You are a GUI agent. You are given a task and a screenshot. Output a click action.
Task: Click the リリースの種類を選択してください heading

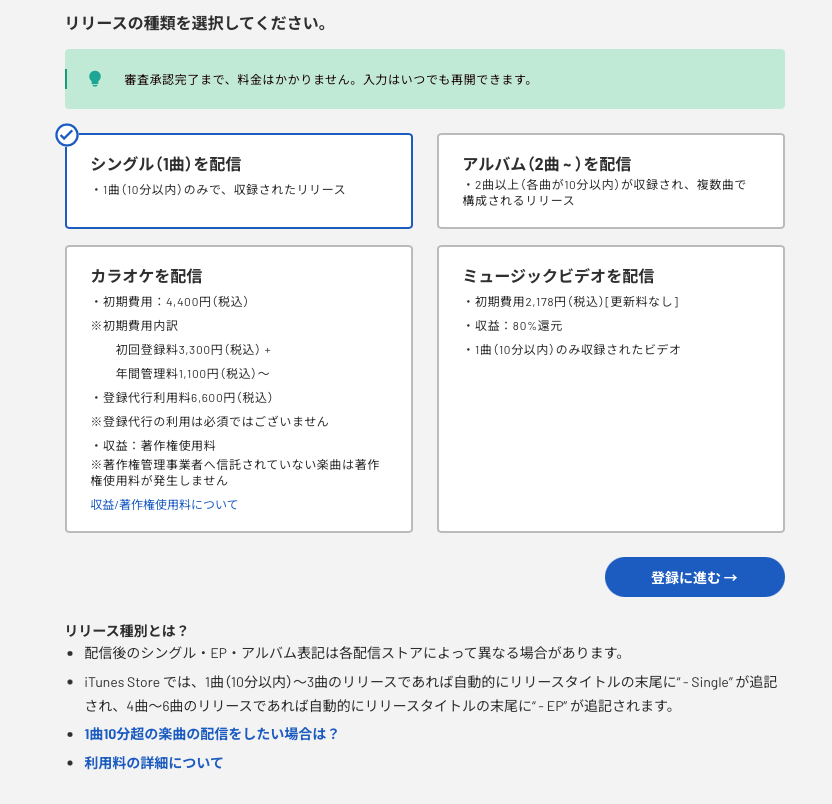point(196,22)
